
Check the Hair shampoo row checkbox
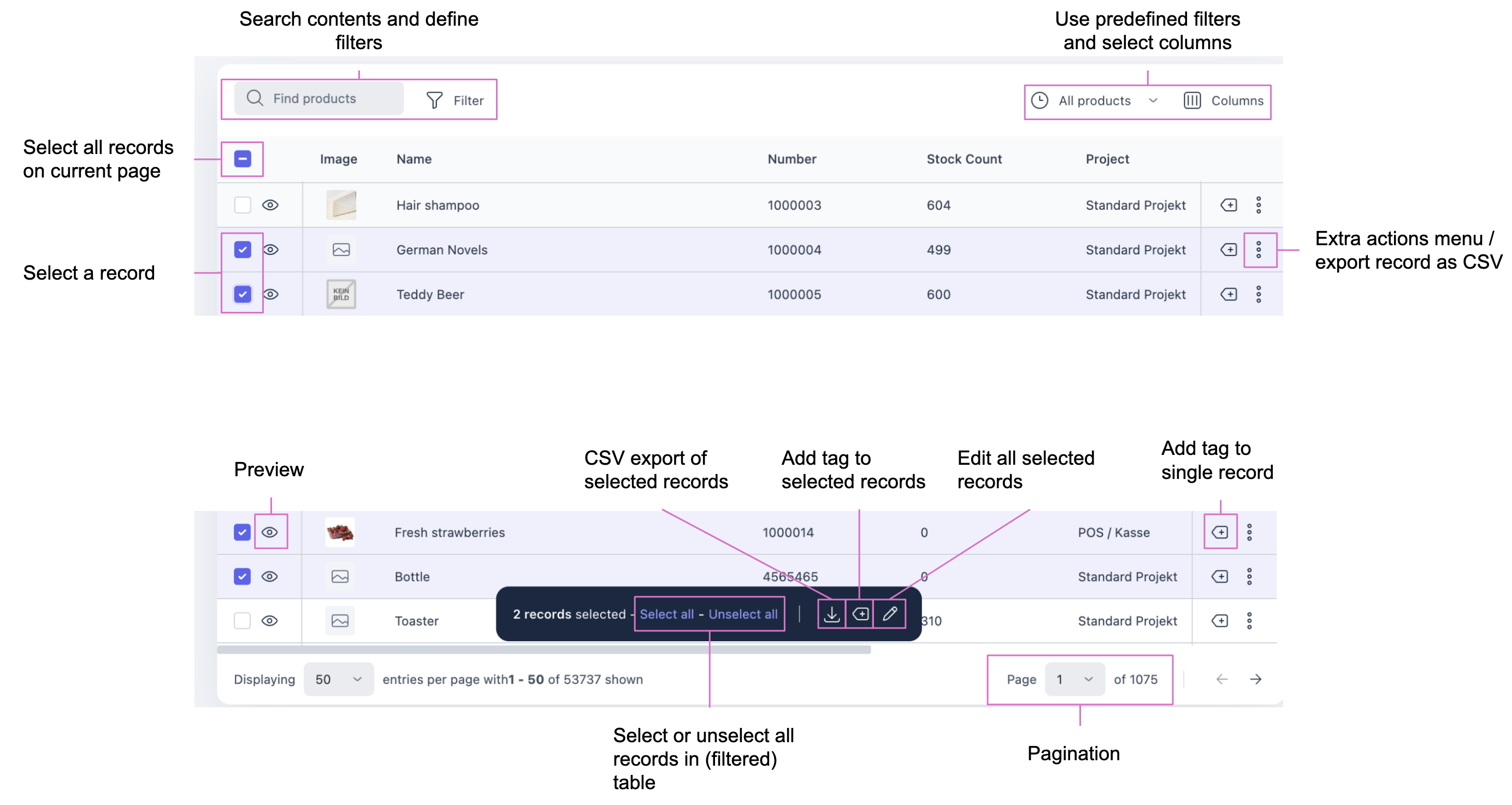coord(243,205)
